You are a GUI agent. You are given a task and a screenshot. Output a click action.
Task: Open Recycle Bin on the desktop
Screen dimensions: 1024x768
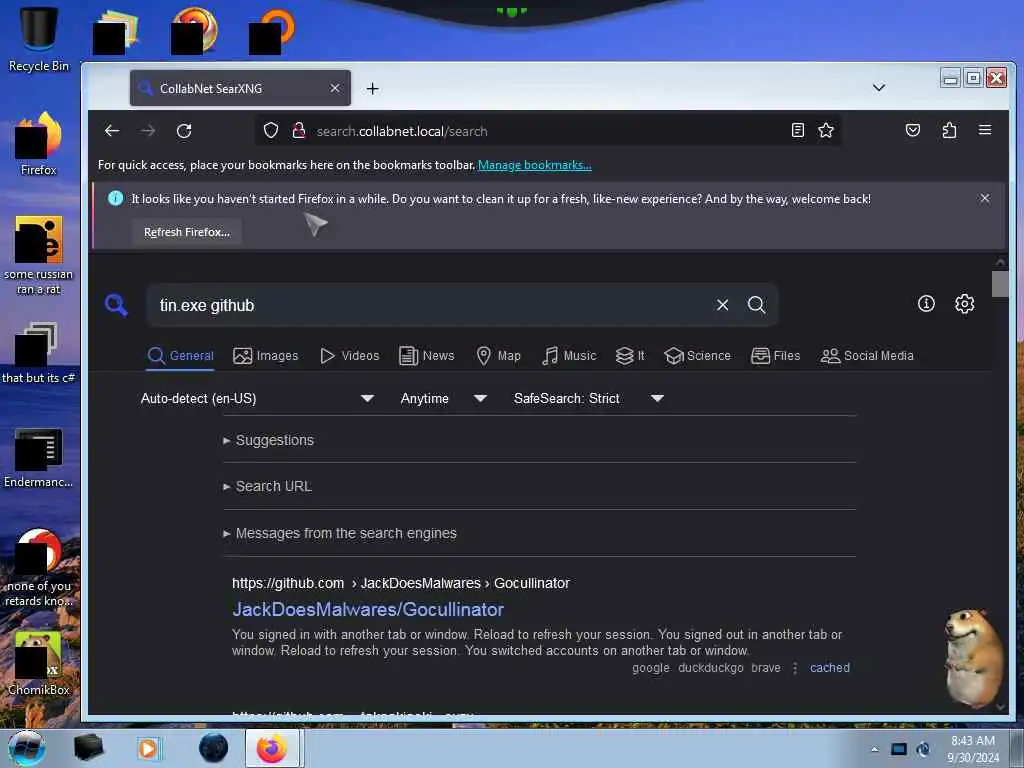39,39
